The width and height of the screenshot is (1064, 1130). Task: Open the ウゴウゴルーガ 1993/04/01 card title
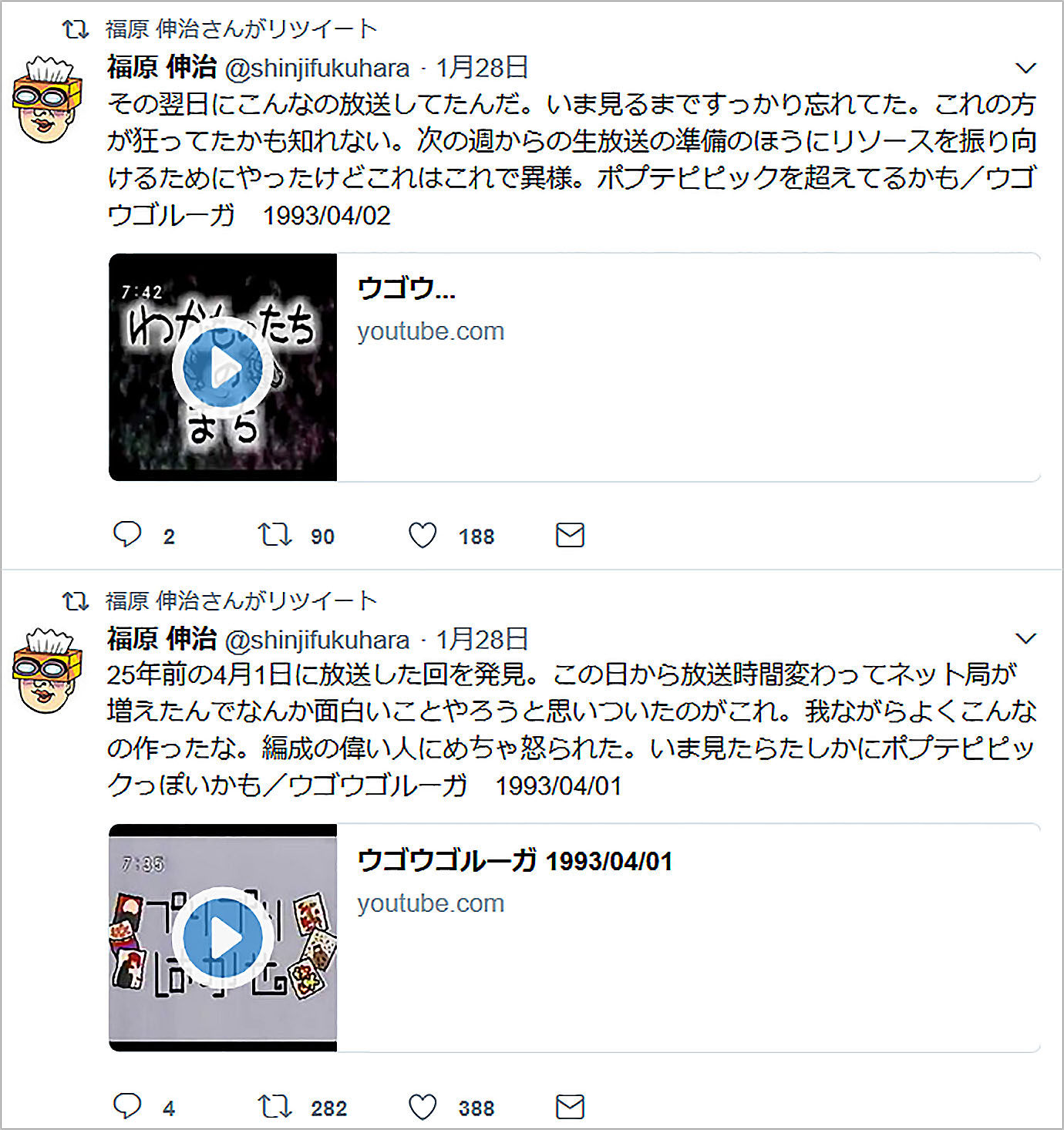(x=515, y=860)
